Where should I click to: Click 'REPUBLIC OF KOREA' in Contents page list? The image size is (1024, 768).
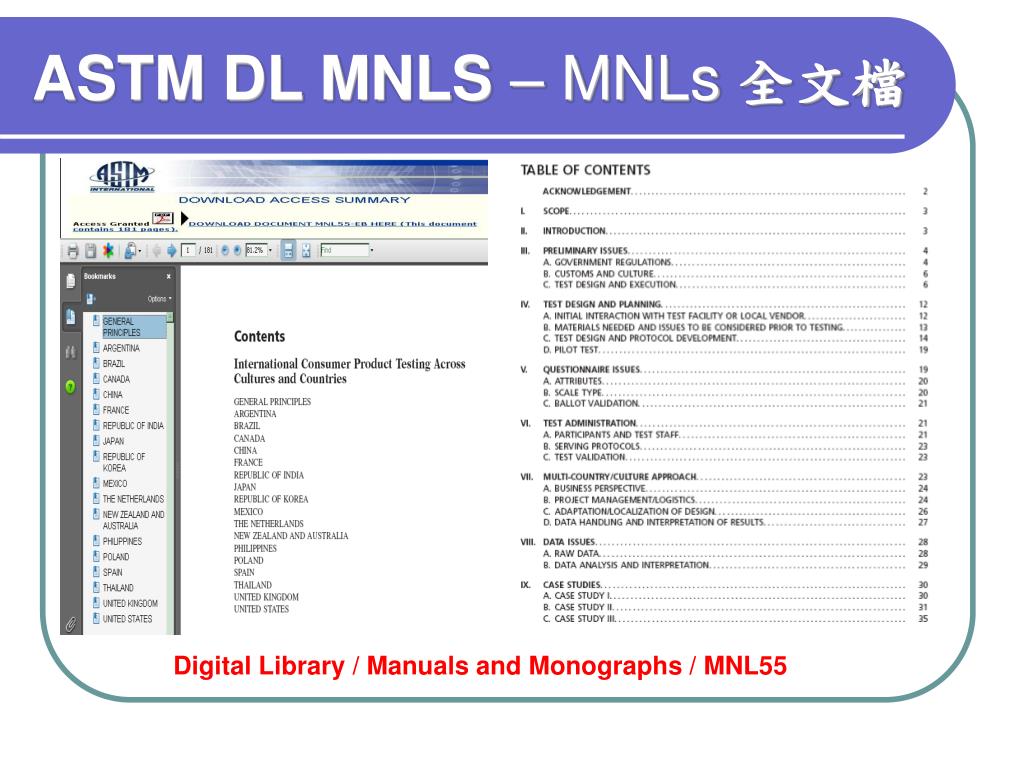pos(271,499)
